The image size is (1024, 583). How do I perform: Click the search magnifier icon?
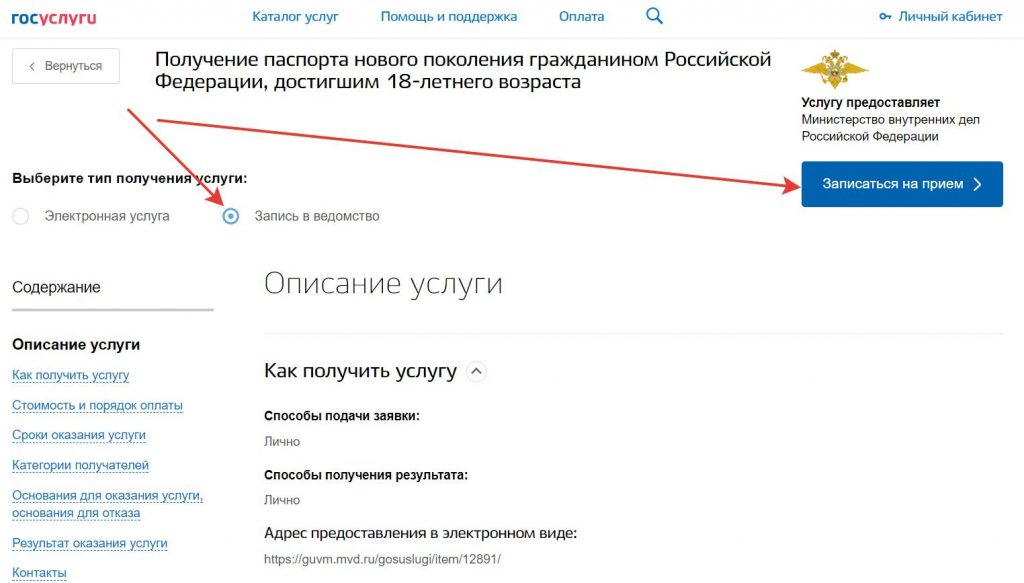click(654, 16)
